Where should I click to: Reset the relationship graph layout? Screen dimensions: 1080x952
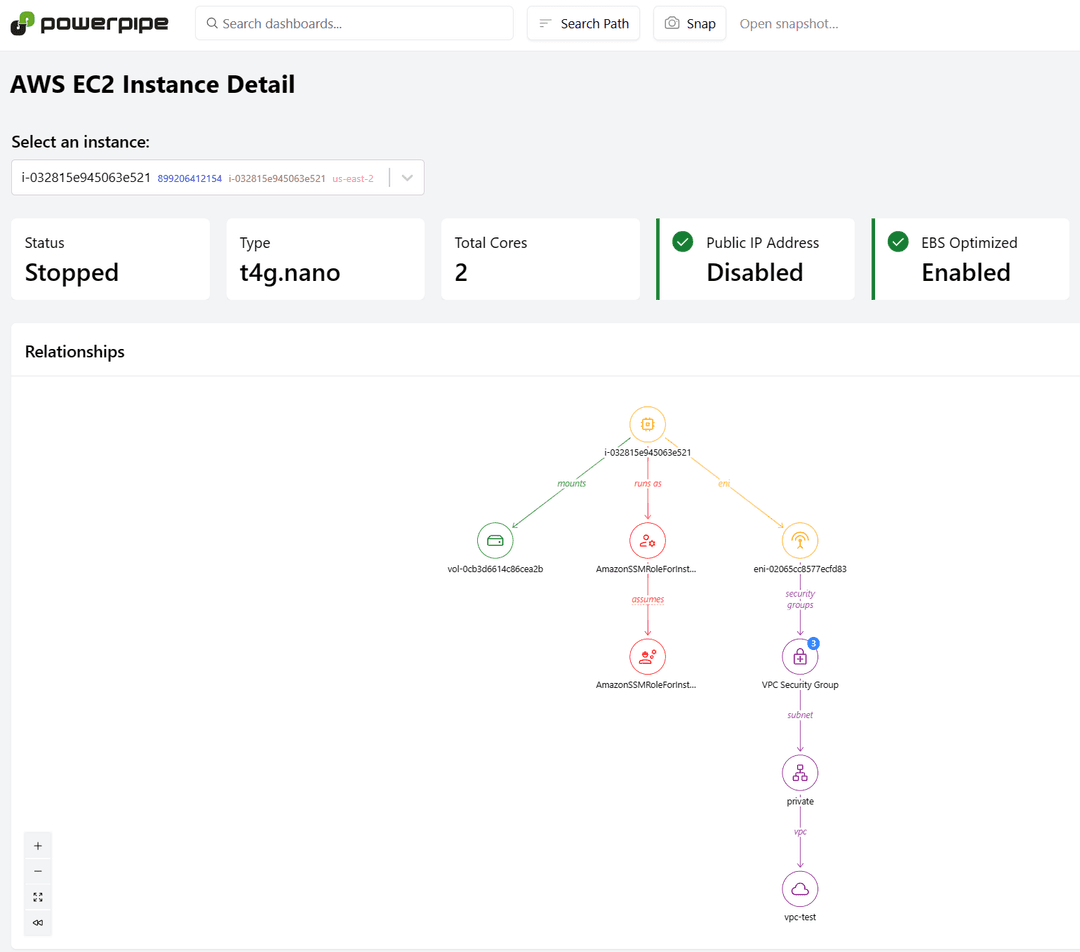coord(37,922)
